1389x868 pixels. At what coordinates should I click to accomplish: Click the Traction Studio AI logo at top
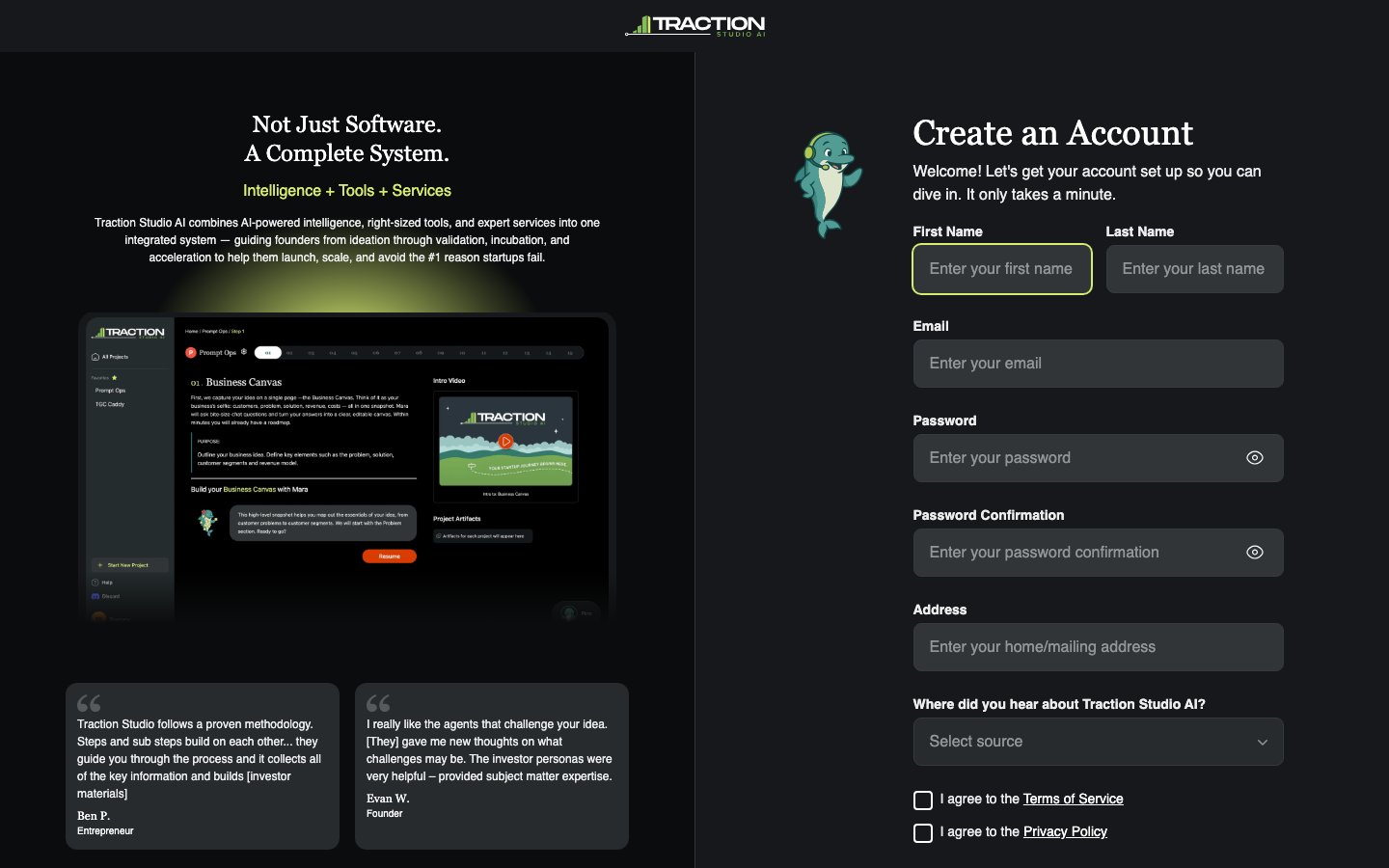pos(694,26)
